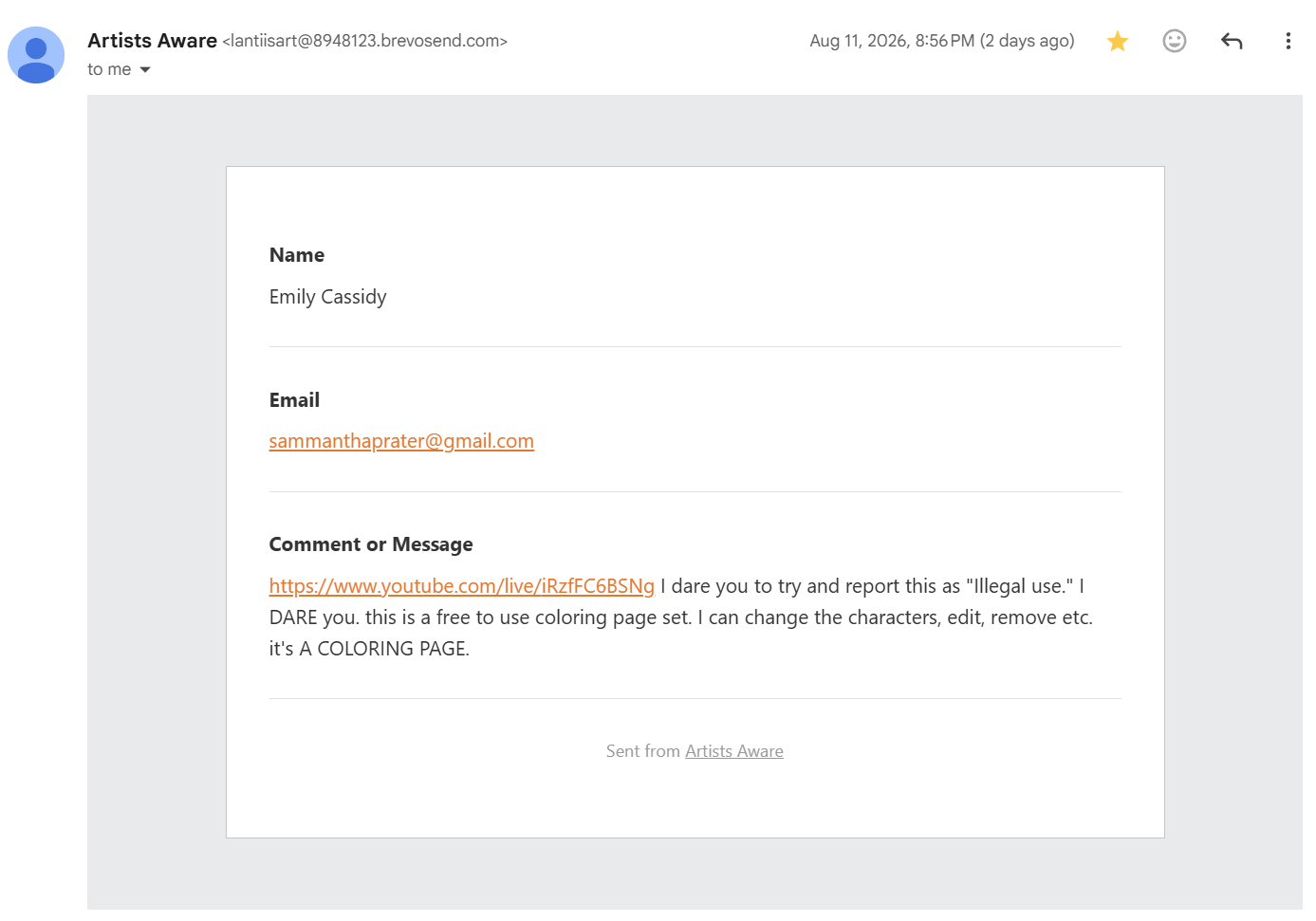Open the YouTube live link in message

click(x=462, y=586)
